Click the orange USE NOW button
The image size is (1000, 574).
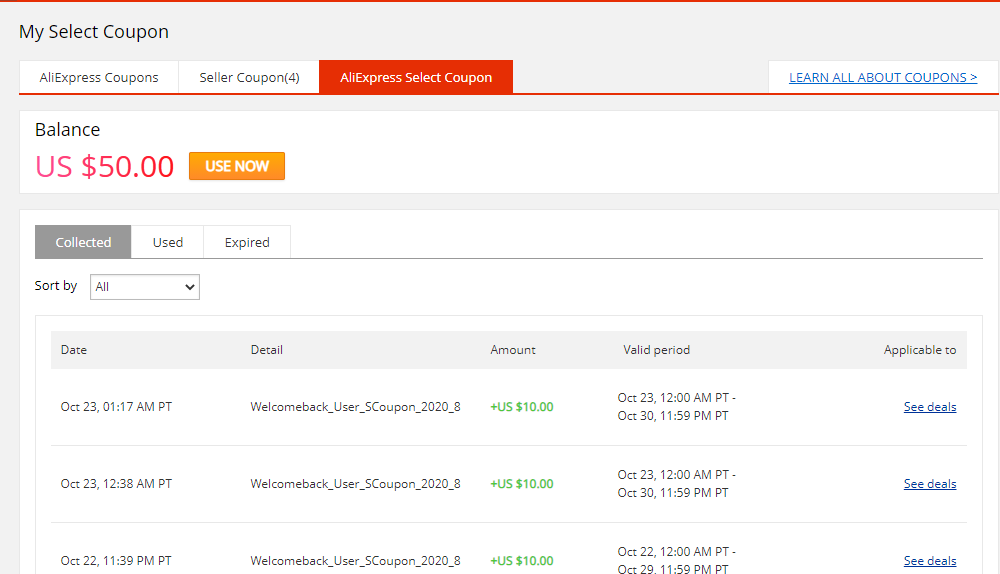[237, 166]
